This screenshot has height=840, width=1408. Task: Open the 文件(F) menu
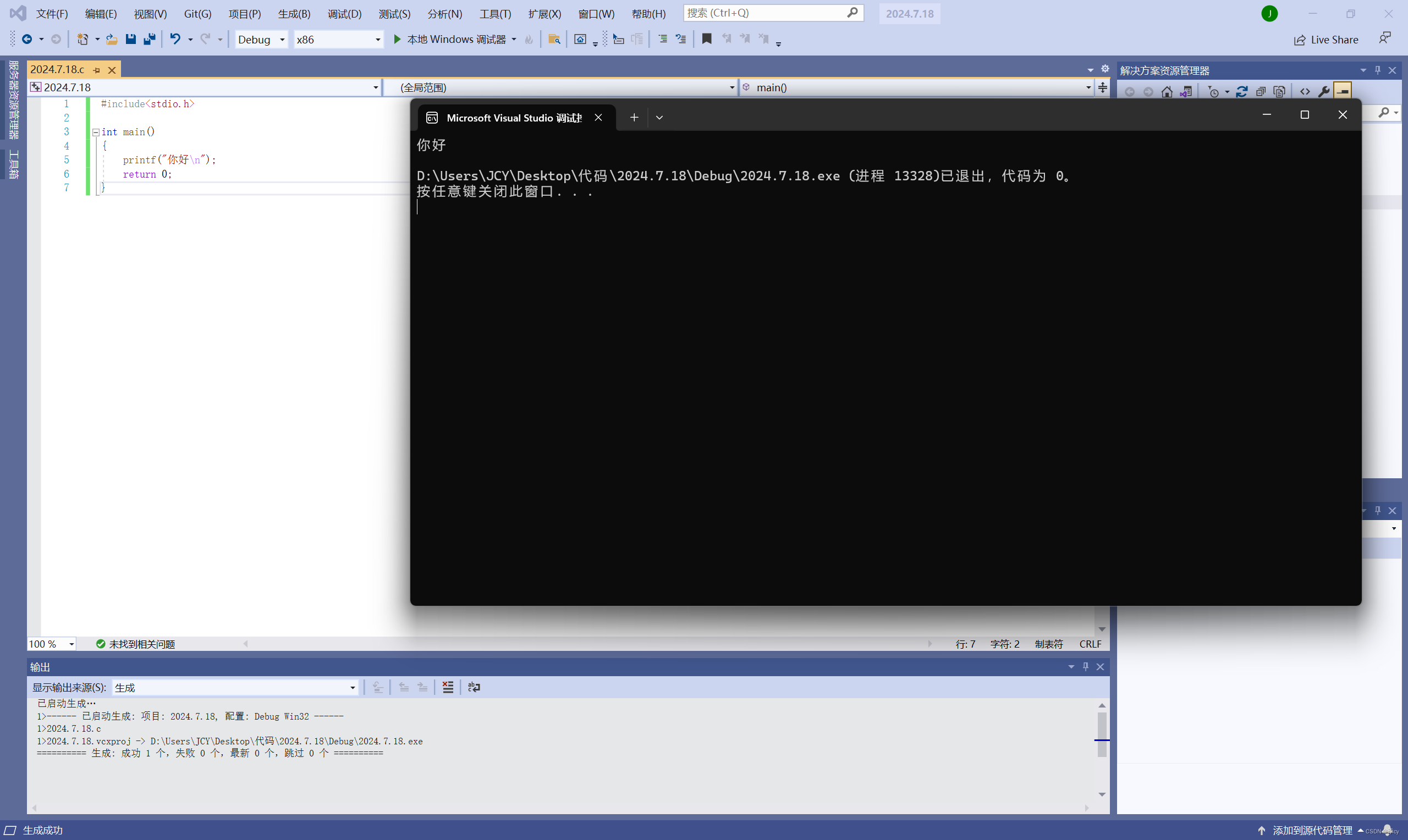click(x=52, y=14)
